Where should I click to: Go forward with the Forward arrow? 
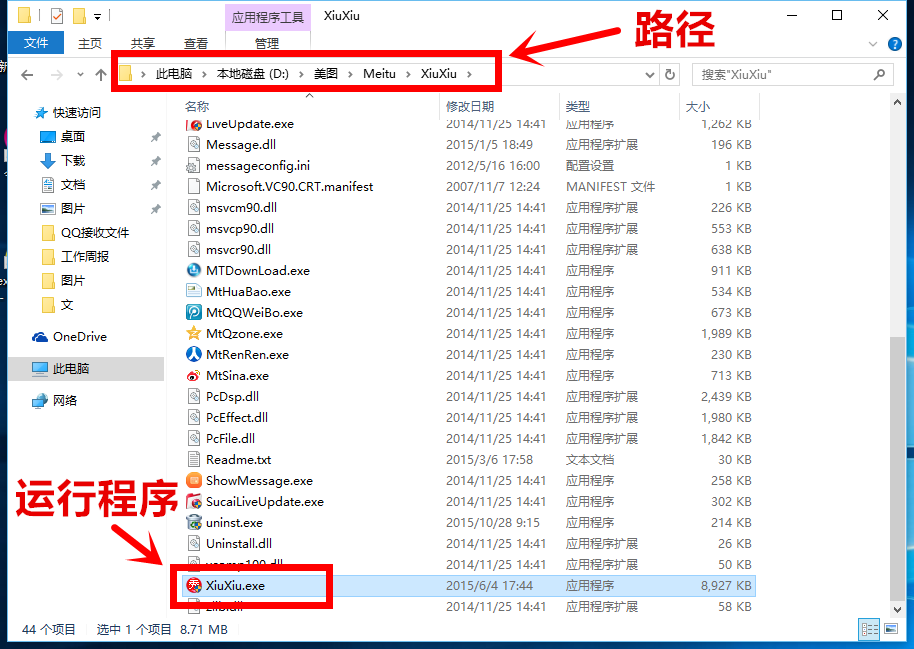click(57, 75)
